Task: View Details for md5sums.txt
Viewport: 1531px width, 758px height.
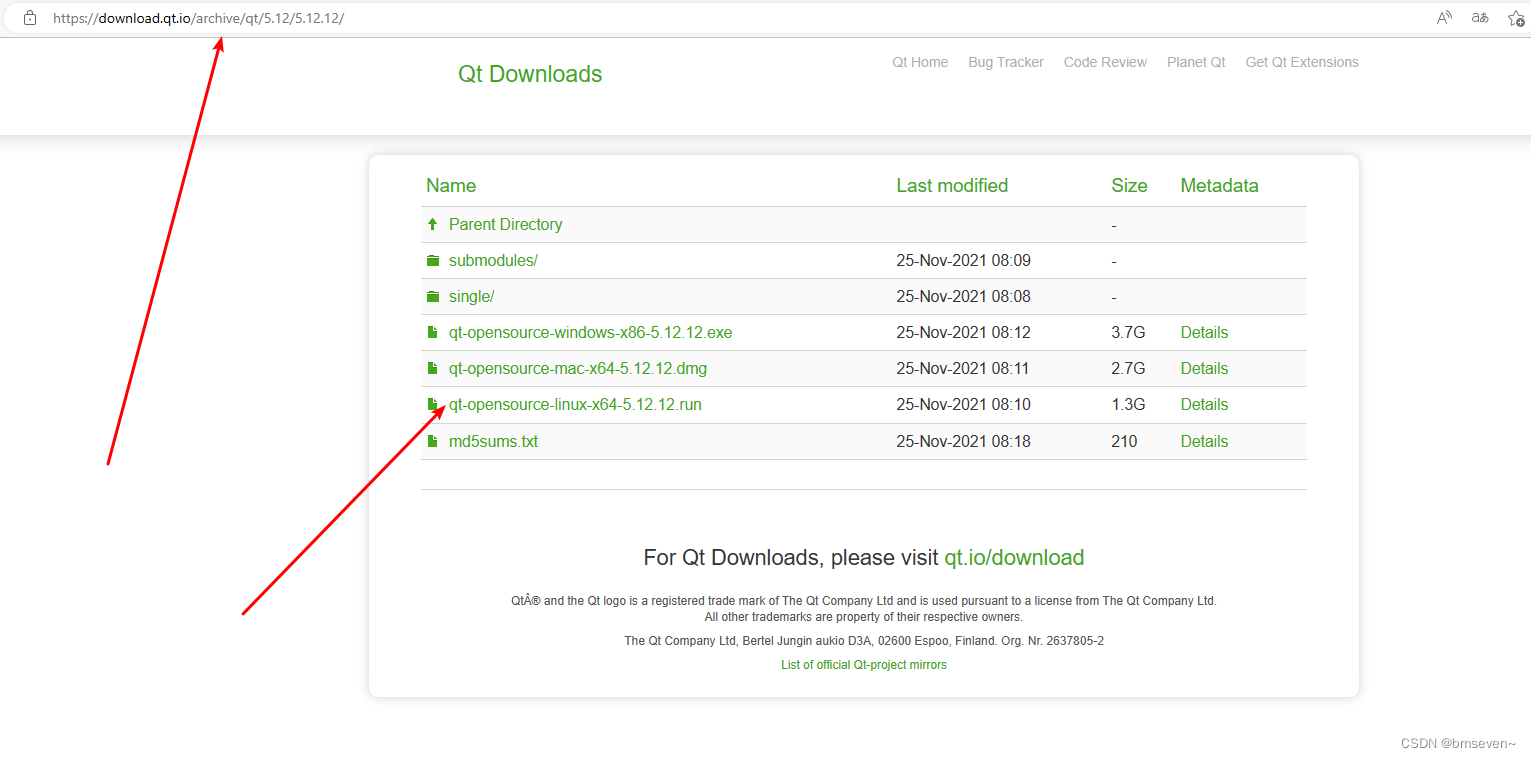Action: point(1204,441)
